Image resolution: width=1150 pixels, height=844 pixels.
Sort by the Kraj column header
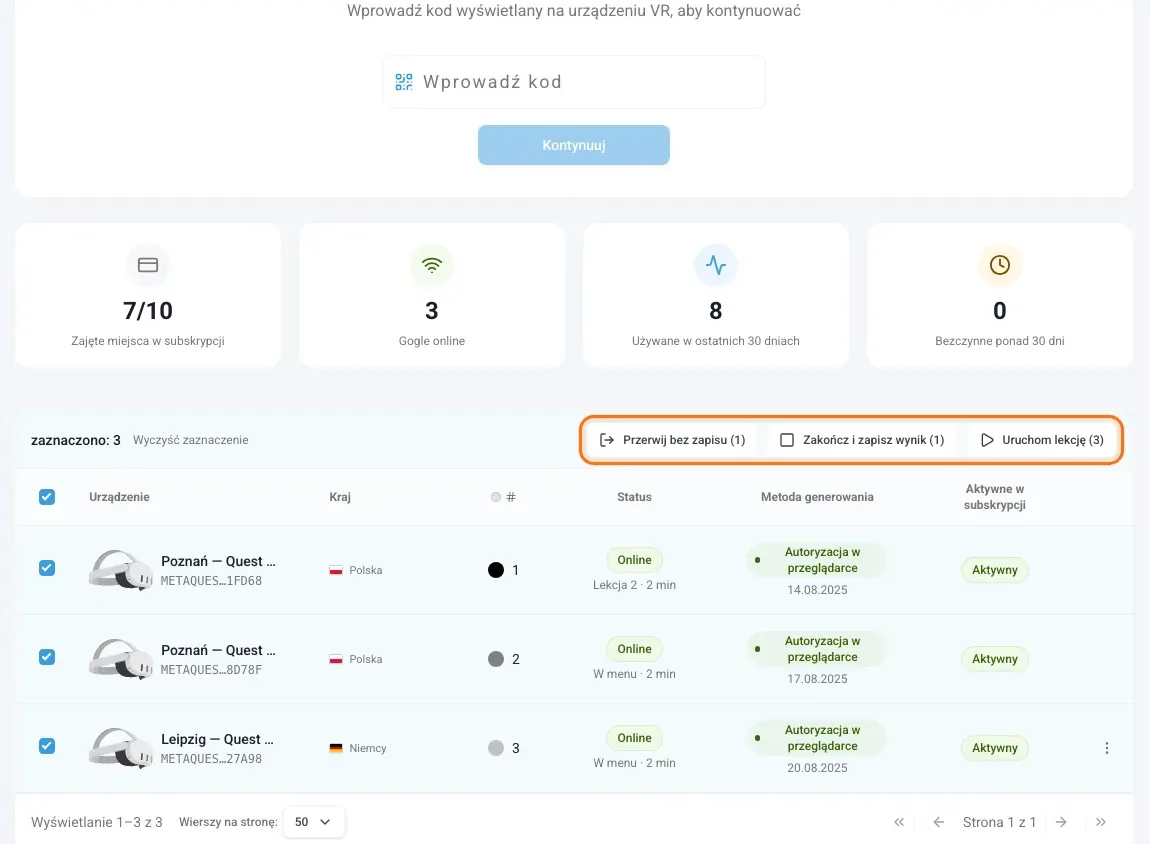pos(340,496)
